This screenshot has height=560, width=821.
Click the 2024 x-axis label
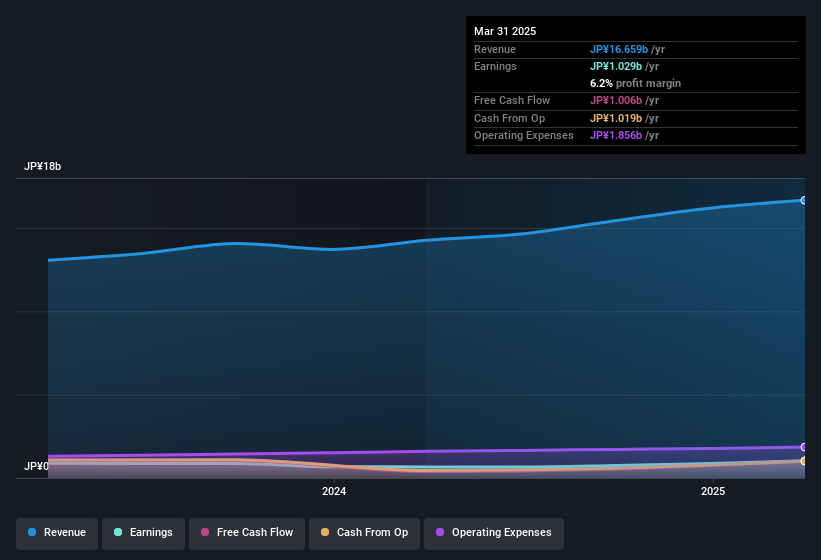pos(334,491)
